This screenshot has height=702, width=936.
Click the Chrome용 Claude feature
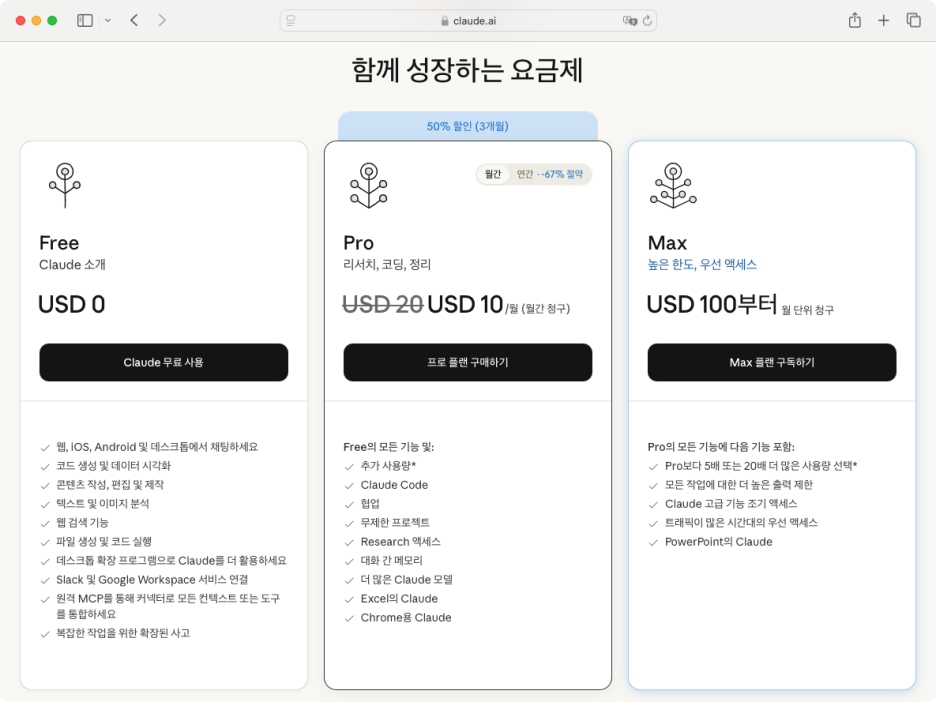(406, 618)
